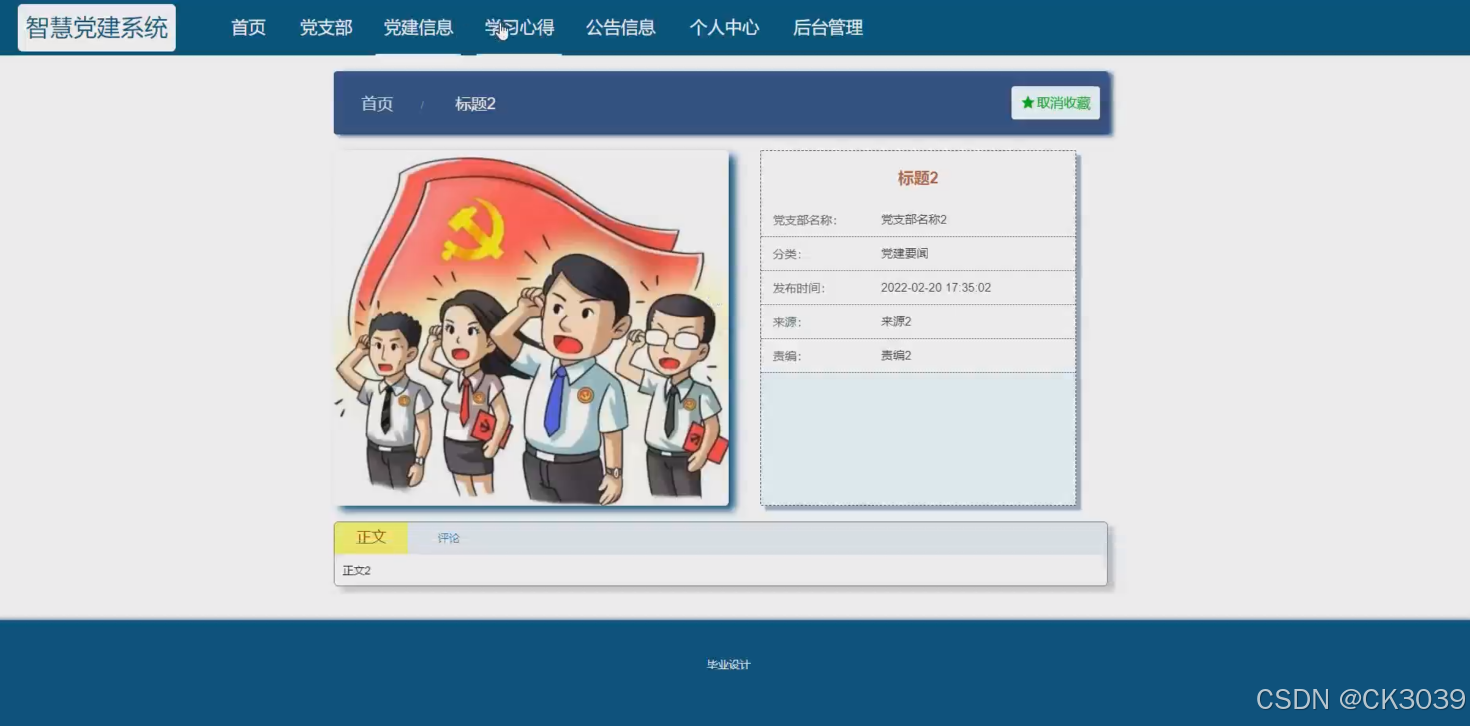This screenshot has height=726, width=1470.
Task: Switch to the 评论 tab
Action: (448, 538)
